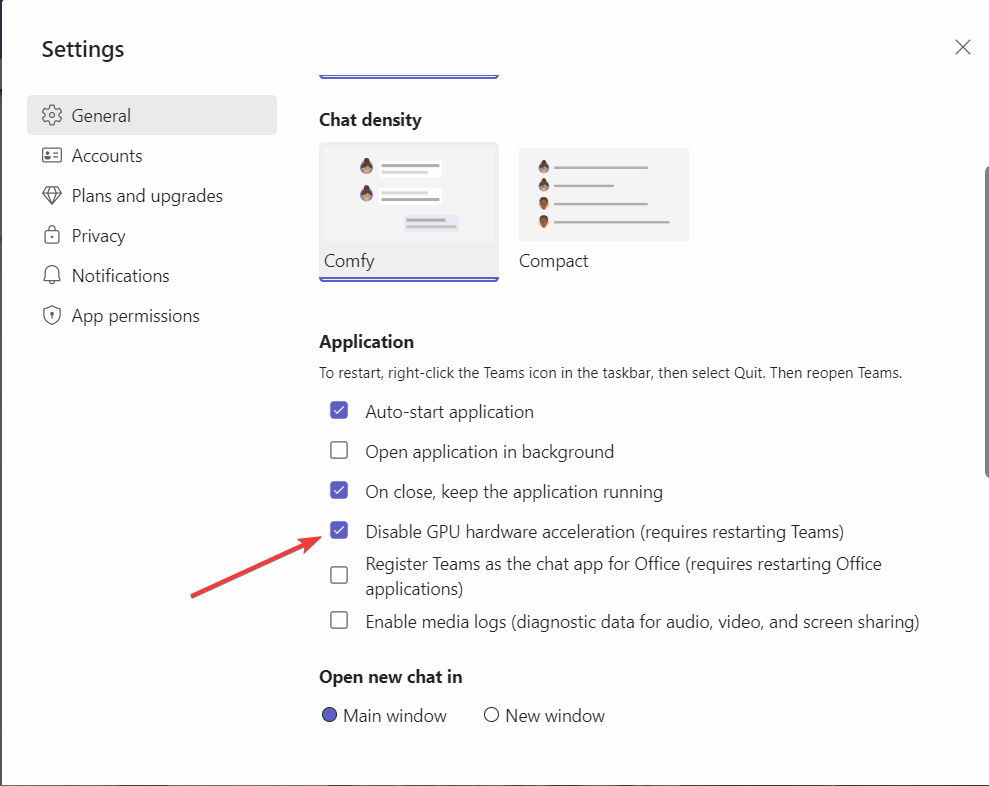Toggle On close, keep the application running
This screenshot has height=786, width=989.
click(x=339, y=490)
